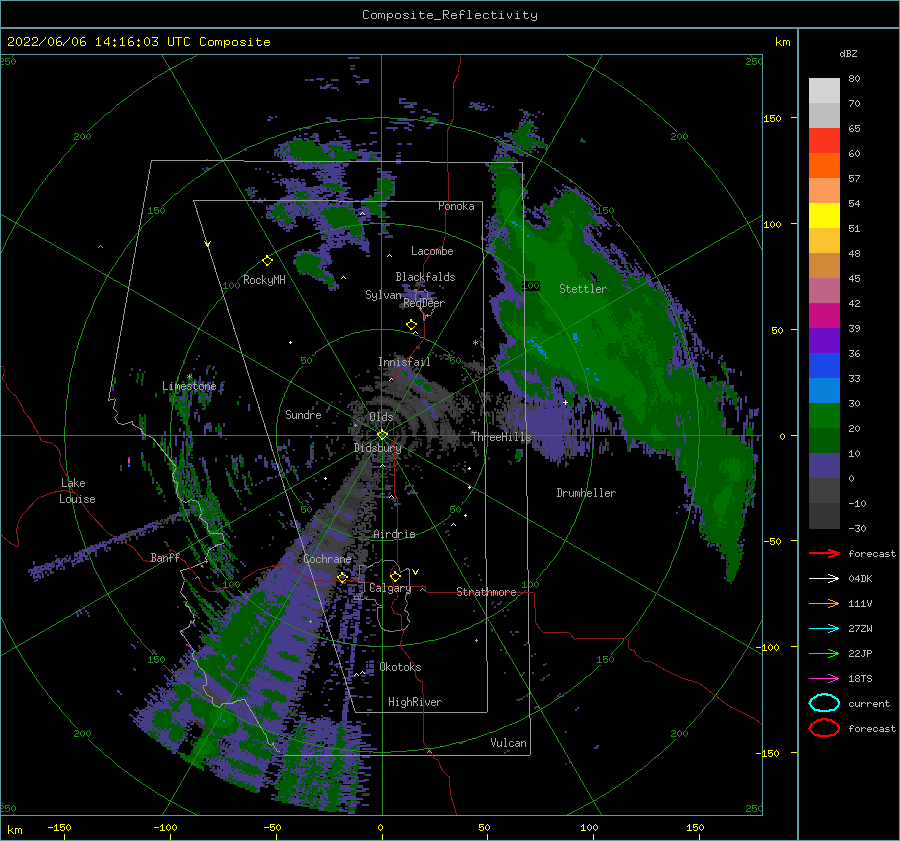Click the Blackfalds town label
900x841 pixels.
click(x=425, y=277)
